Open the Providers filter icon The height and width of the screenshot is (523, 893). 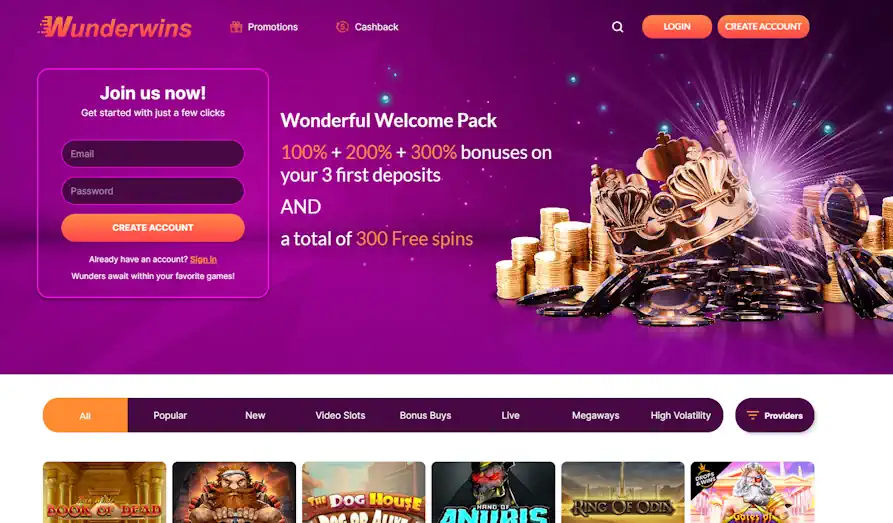(x=752, y=415)
